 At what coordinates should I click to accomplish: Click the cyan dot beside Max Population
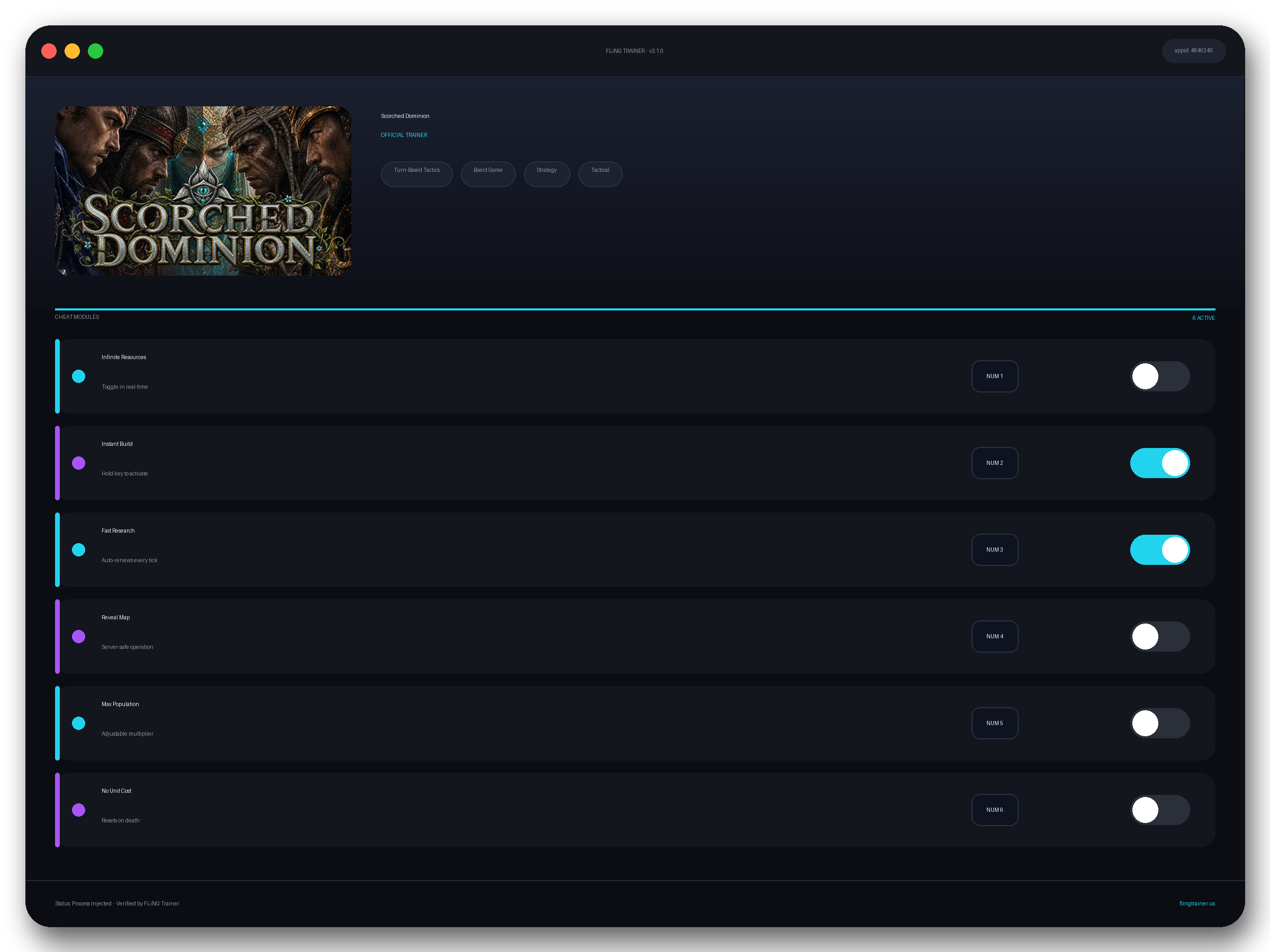coord(79,723)
